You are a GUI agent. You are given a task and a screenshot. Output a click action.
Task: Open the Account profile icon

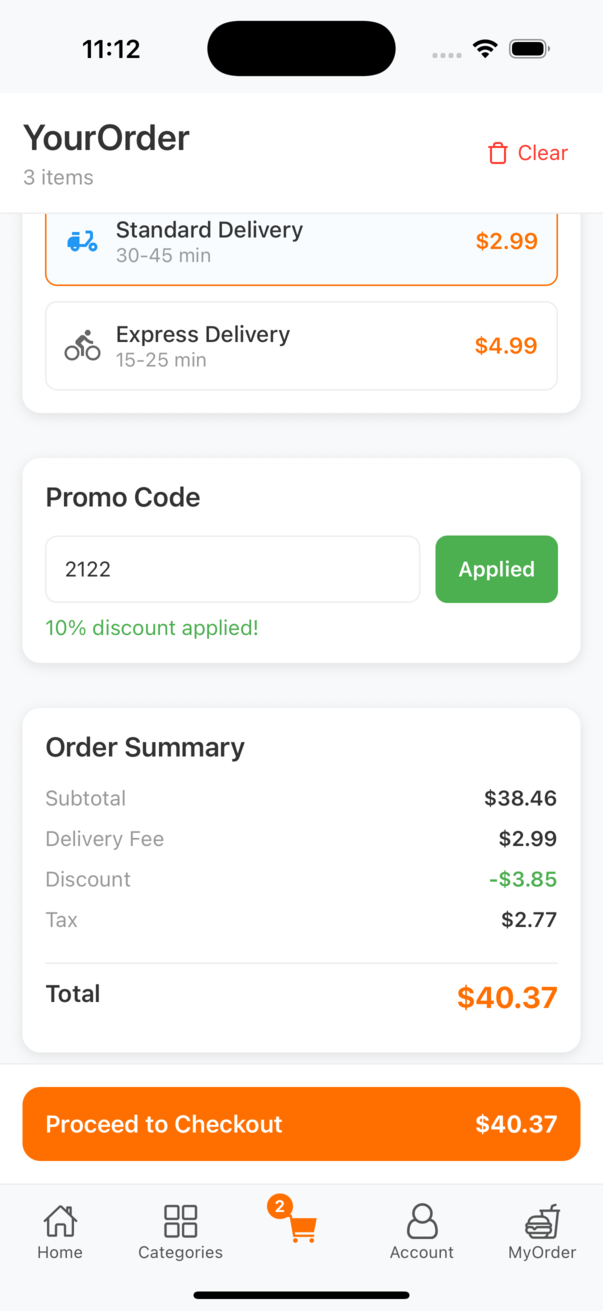pyautogui.click(x=422, y=1221)
